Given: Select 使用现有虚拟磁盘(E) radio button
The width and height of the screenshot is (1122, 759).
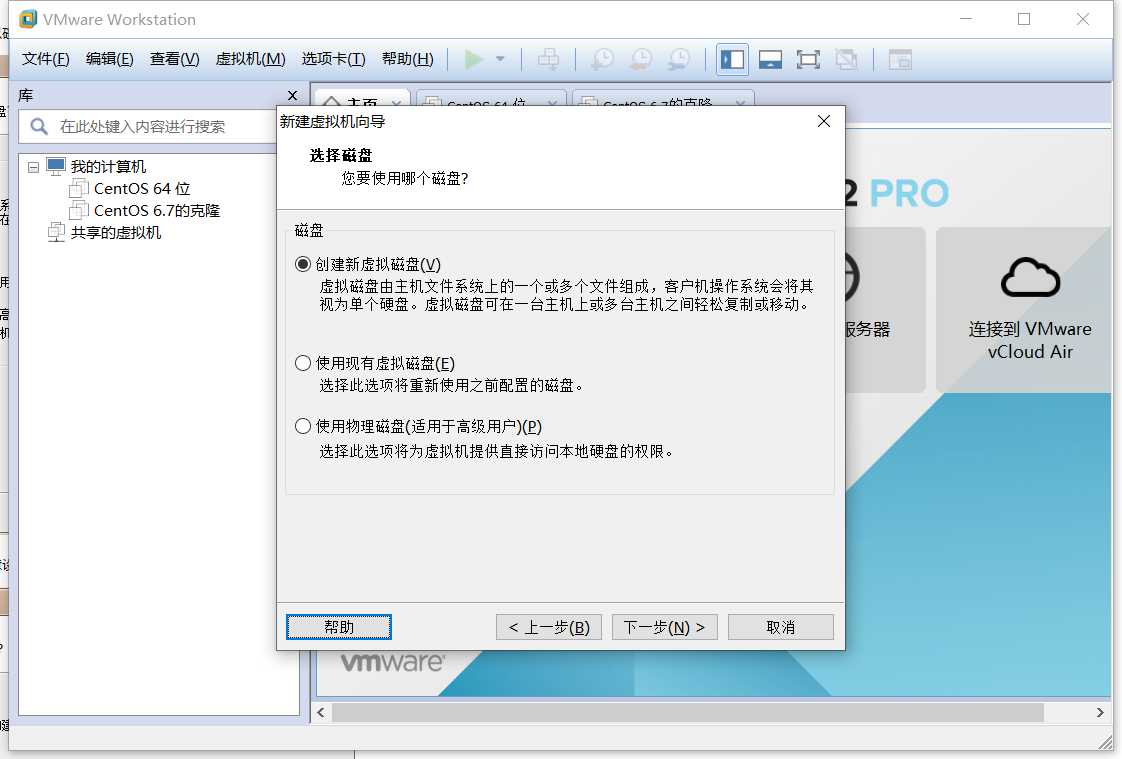Looking at the screenshot, I should pos(303,363).
